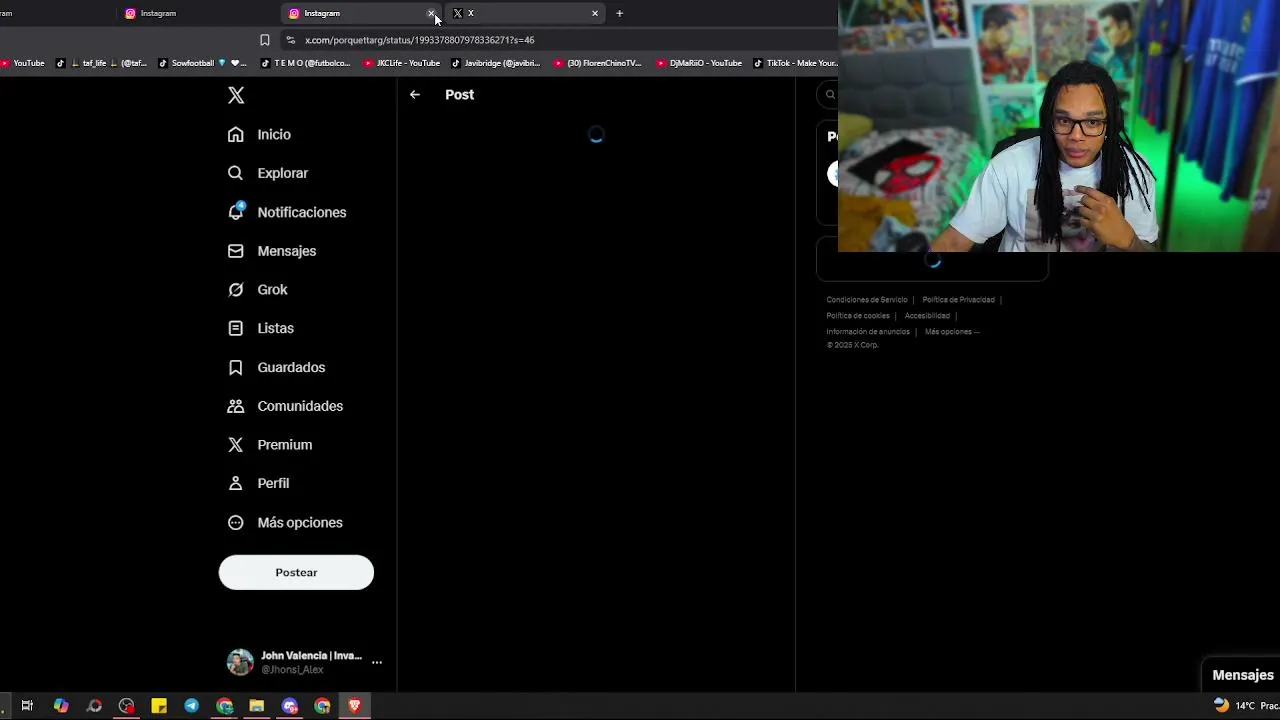The width and height of the screenshot is (1280, 720).
Task: Open T E M O bookmark
Action: point(305,63)
